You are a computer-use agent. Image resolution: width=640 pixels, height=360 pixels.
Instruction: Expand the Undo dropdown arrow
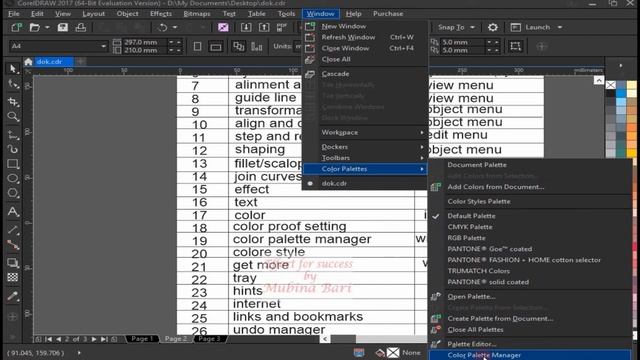(175, 27)
